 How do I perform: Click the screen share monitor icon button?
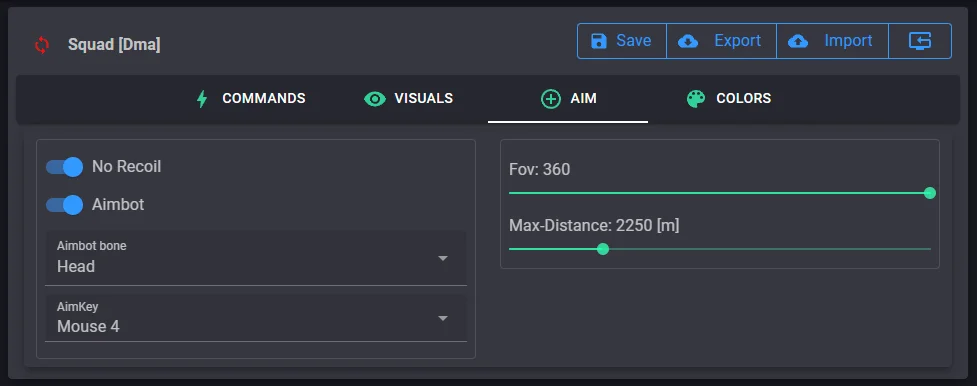coord(920,41)
